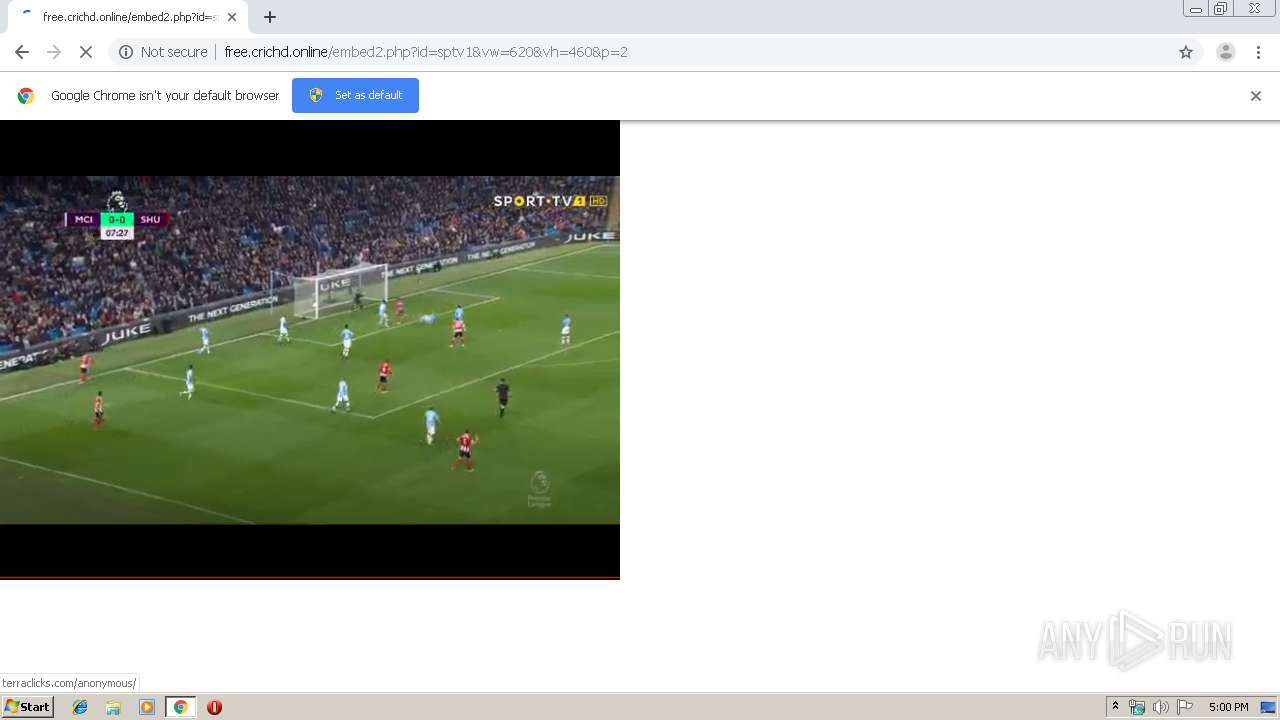Viewport: 1280px width, 720px height.
Task: Open the media player taskbar icon
Action: 147,707
